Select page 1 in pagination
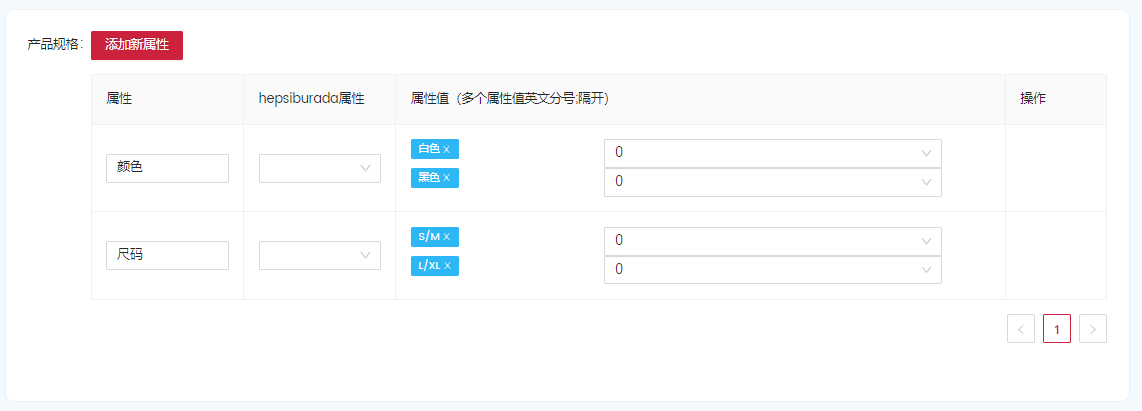The height and width of the screenshot is (411, 1142). pos(1057,329)
